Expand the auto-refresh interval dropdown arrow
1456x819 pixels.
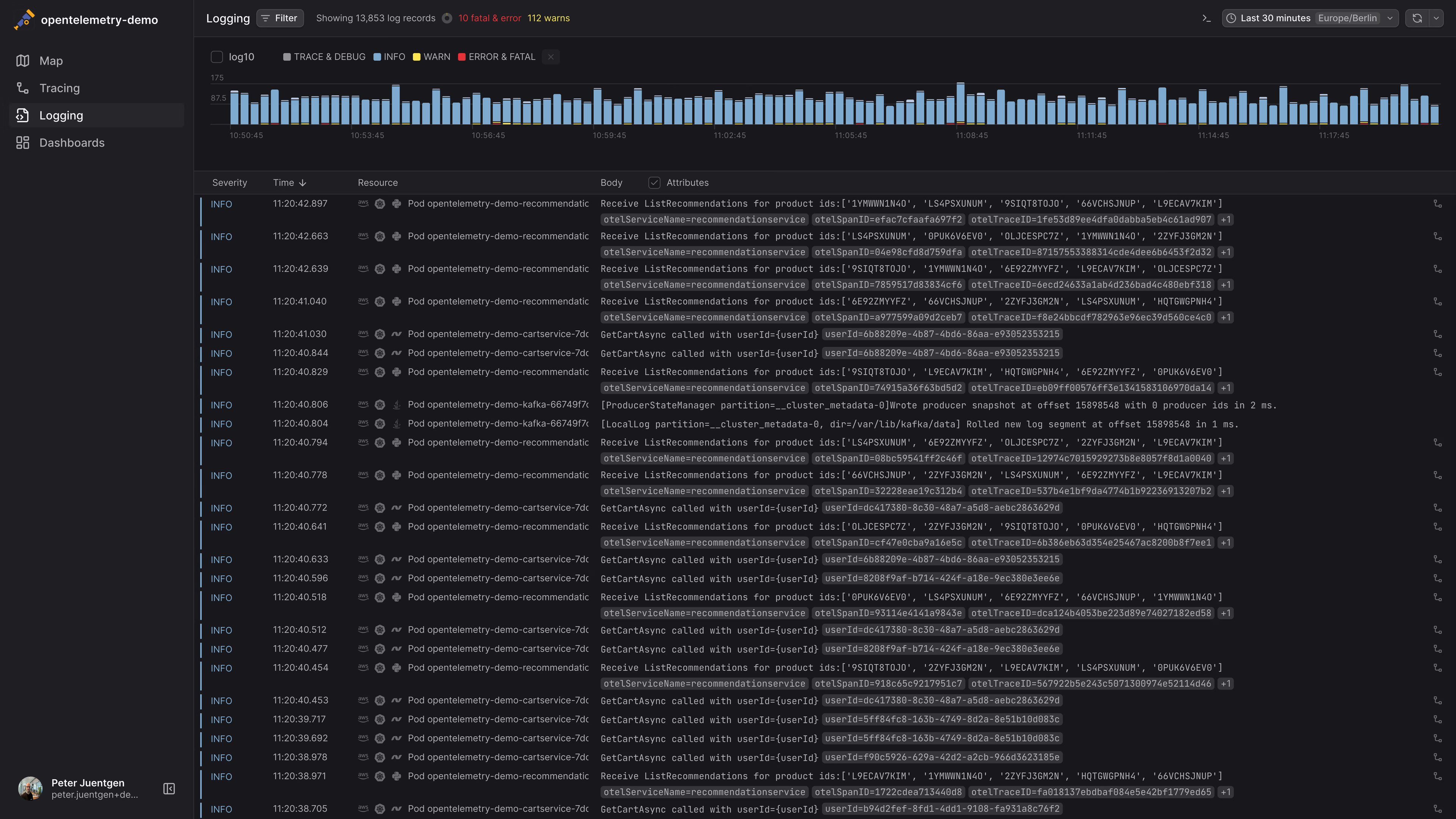tap(1436, 18)
